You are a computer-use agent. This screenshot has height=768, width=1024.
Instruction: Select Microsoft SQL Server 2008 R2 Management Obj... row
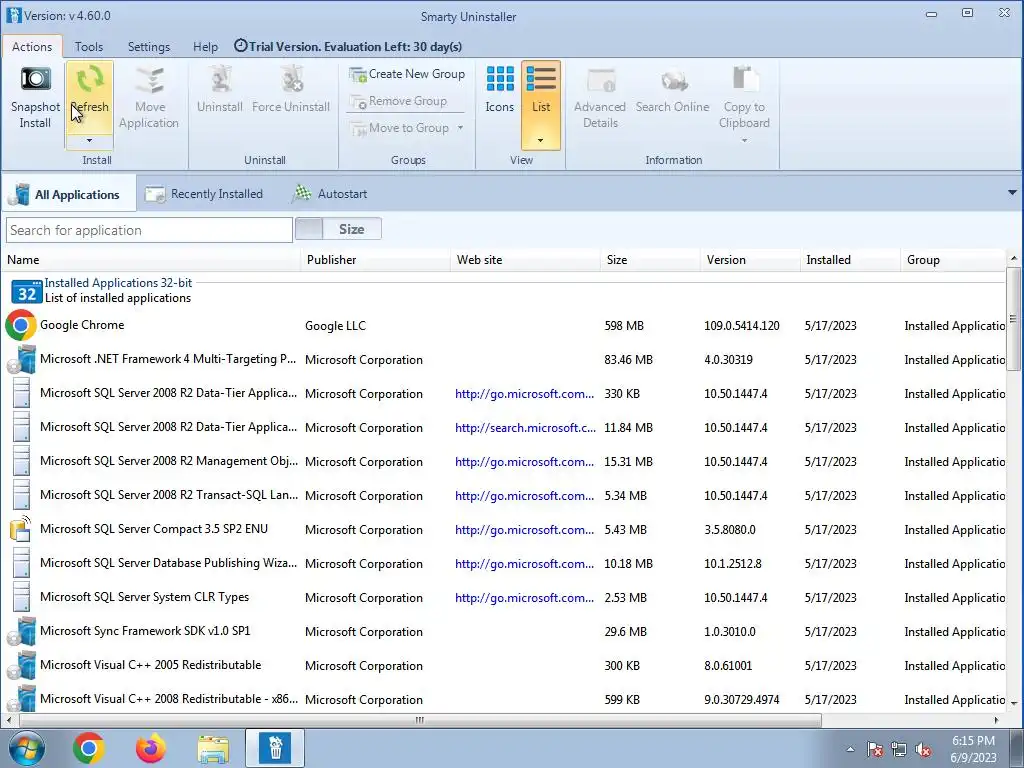pyautogui.click(x=505, y=462)
